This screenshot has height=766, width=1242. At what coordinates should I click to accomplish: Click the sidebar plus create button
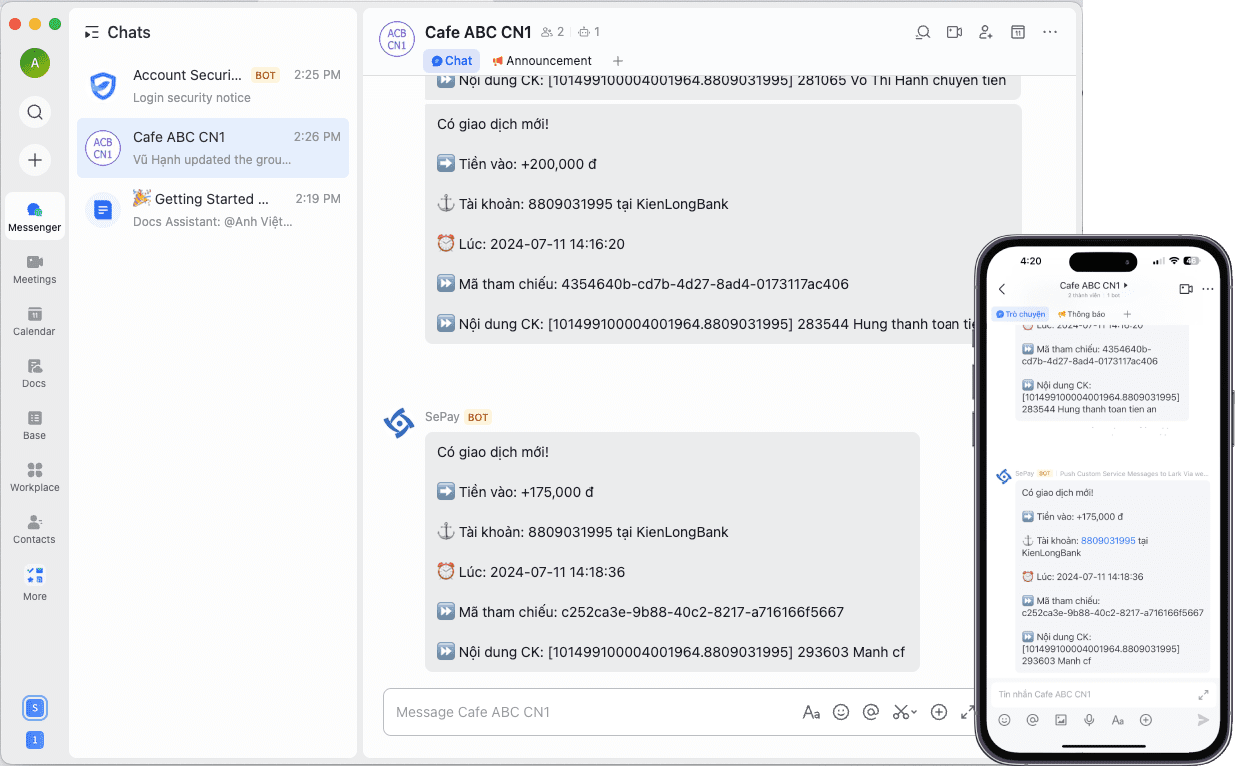tap(35, 160)
